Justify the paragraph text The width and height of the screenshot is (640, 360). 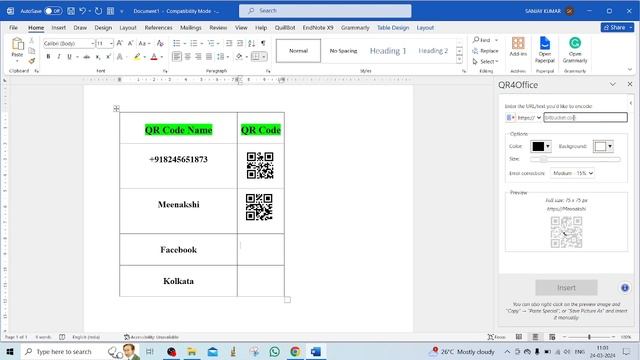pos(209,56)
